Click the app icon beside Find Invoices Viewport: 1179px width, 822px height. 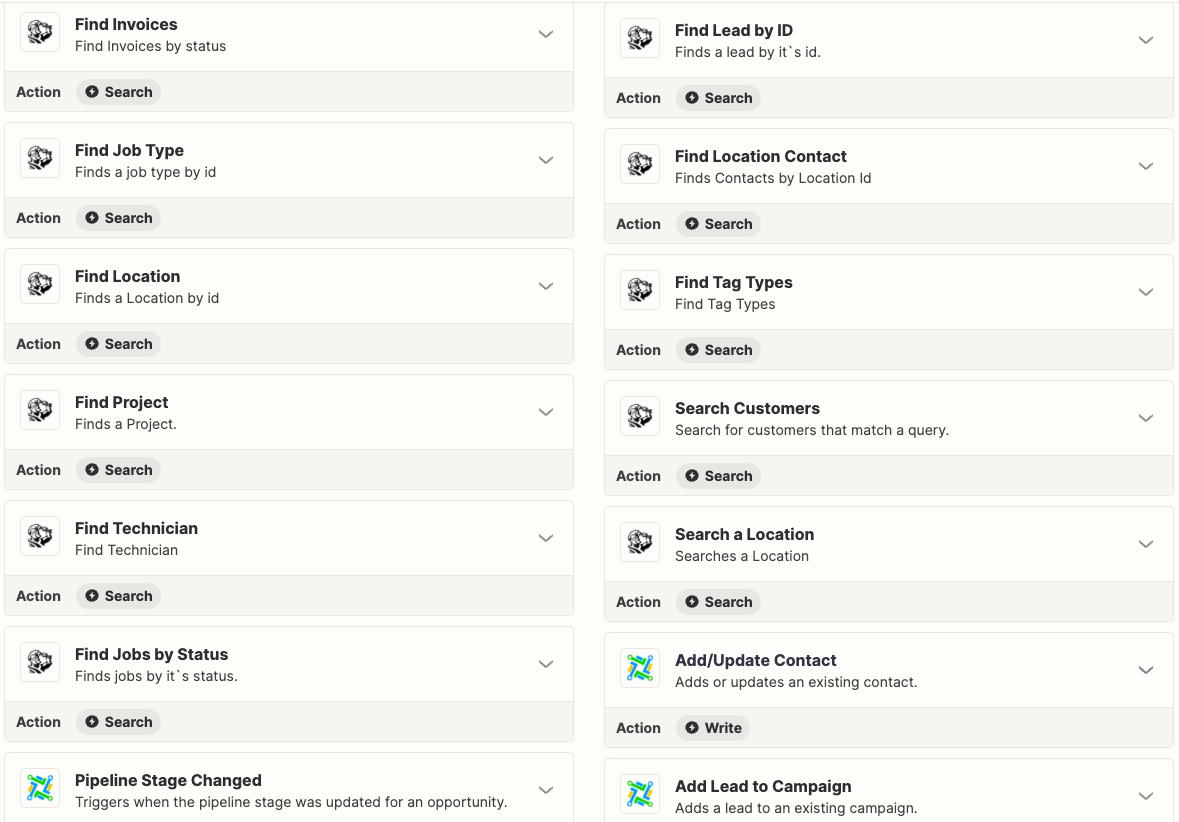point(40,34)
